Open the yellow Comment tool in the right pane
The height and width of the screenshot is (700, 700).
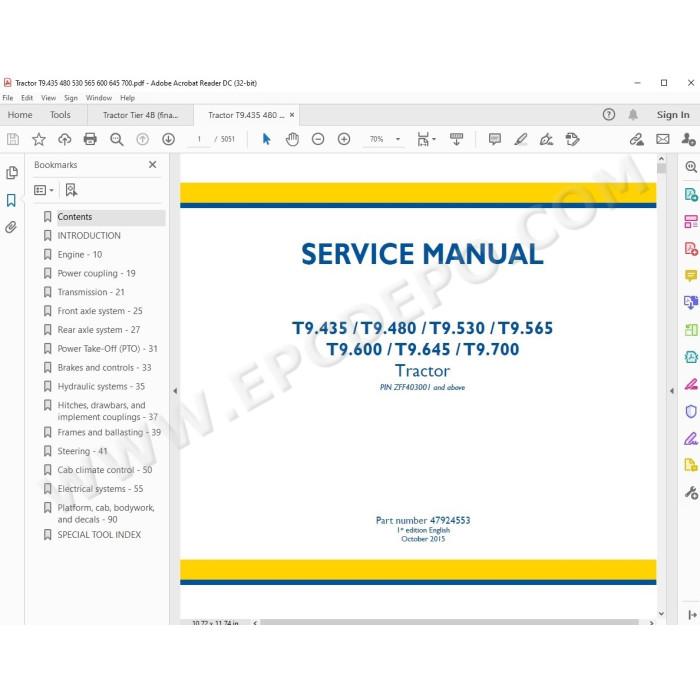point(691,275)
